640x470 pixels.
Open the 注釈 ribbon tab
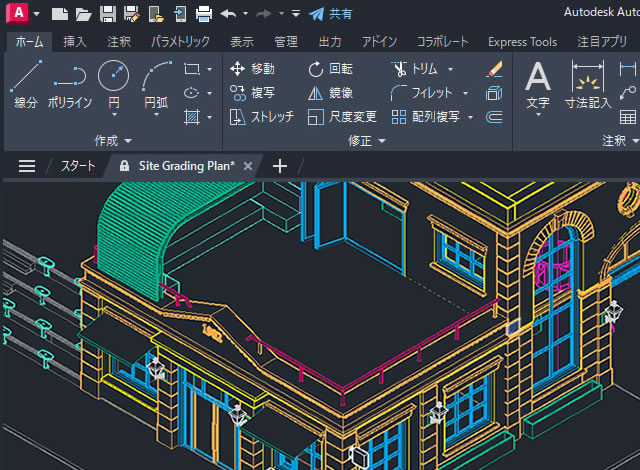(119, 42)
